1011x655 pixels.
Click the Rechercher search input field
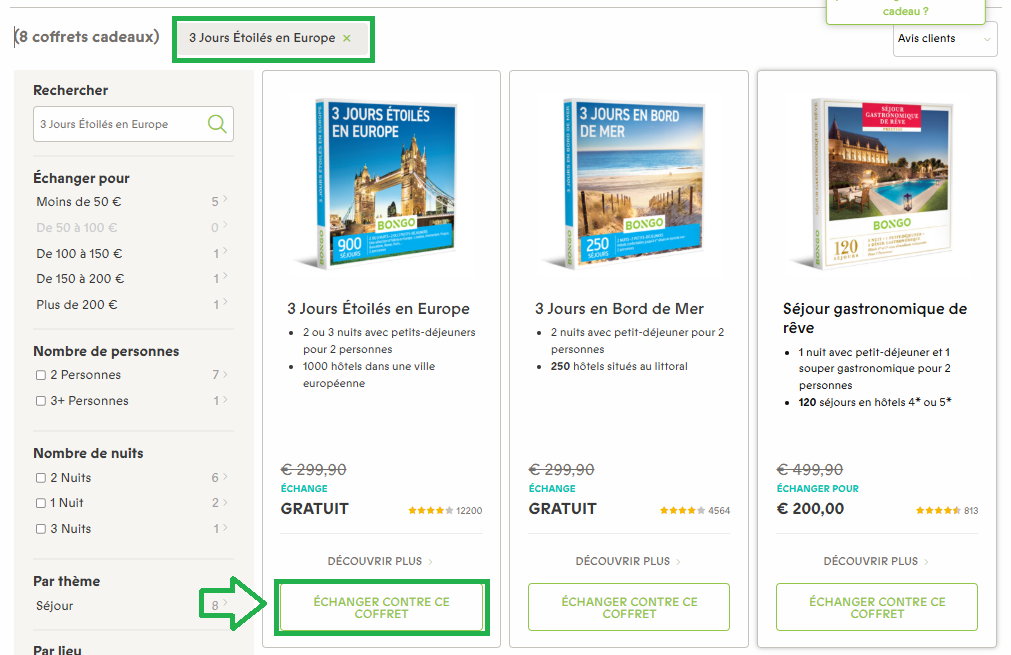point(120,124)
